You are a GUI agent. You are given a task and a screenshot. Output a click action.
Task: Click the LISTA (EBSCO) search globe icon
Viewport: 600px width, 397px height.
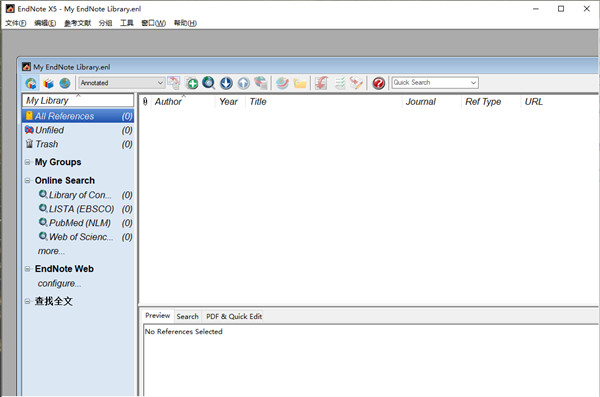point(43,208)
